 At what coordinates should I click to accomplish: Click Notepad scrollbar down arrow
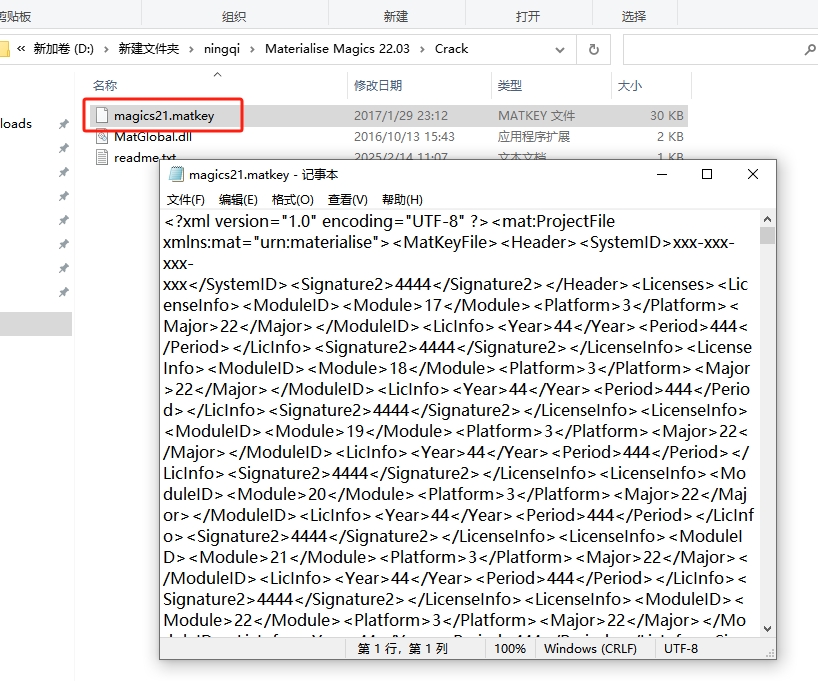pyautogui.click(x=767, y=629)
